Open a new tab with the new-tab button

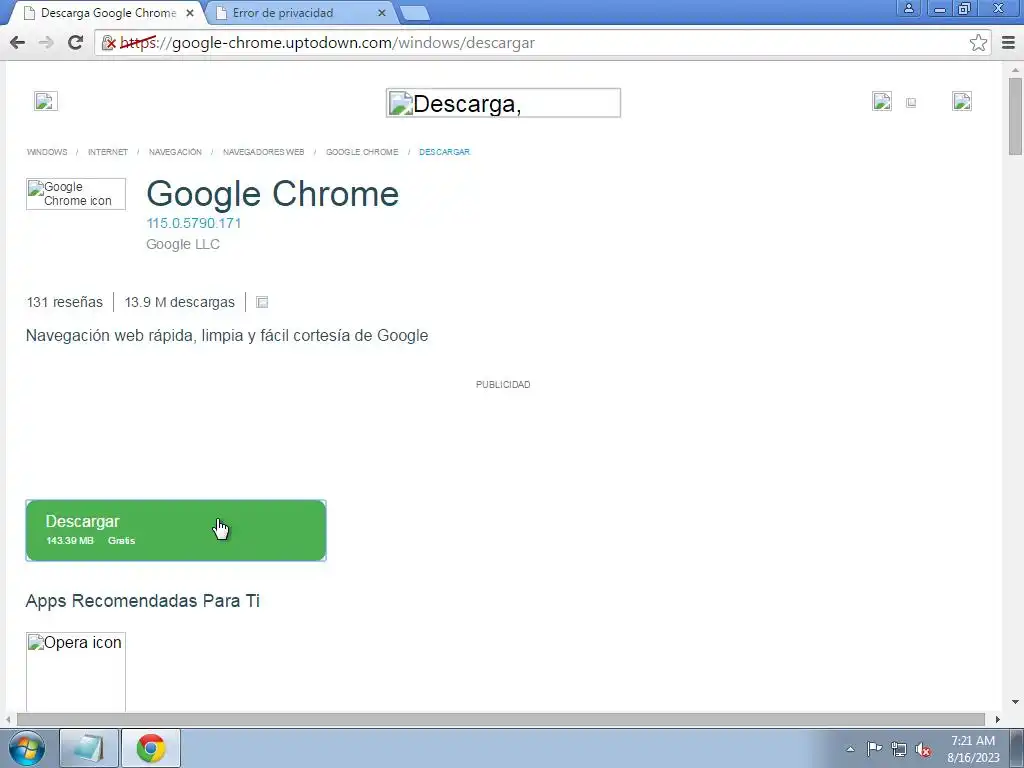[x=414, y=13]
